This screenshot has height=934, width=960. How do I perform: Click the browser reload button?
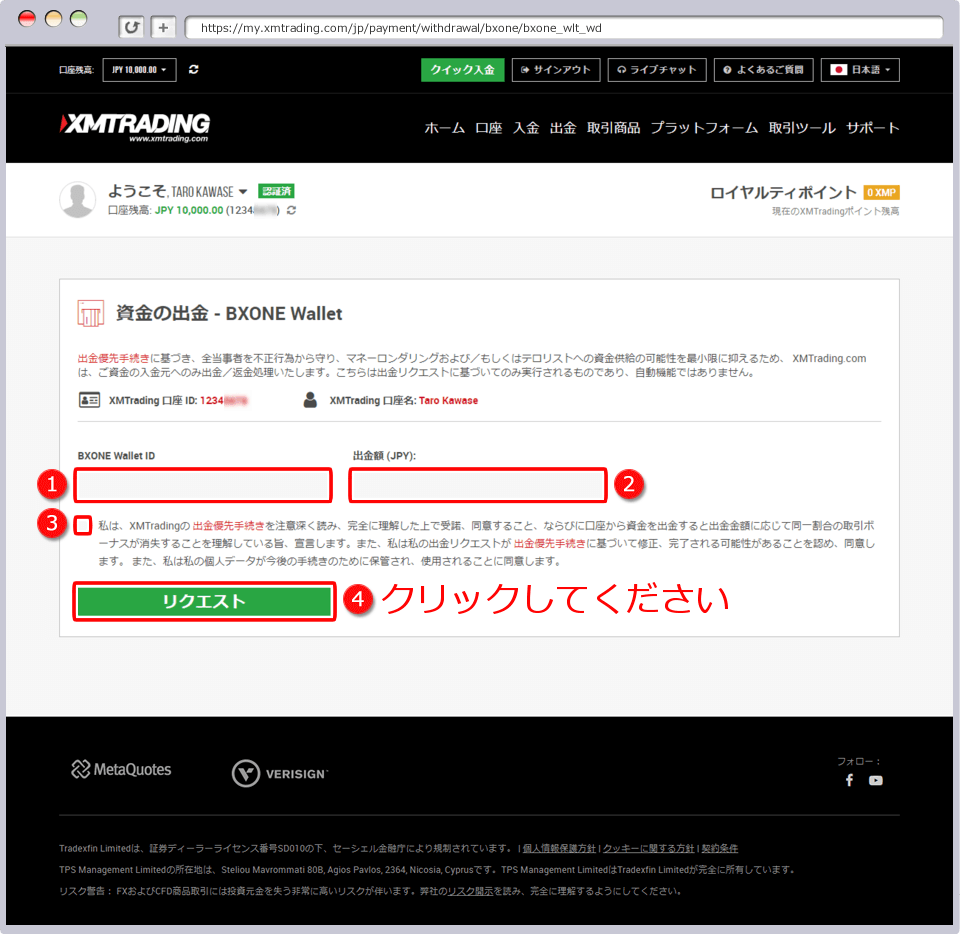point(131,27)
